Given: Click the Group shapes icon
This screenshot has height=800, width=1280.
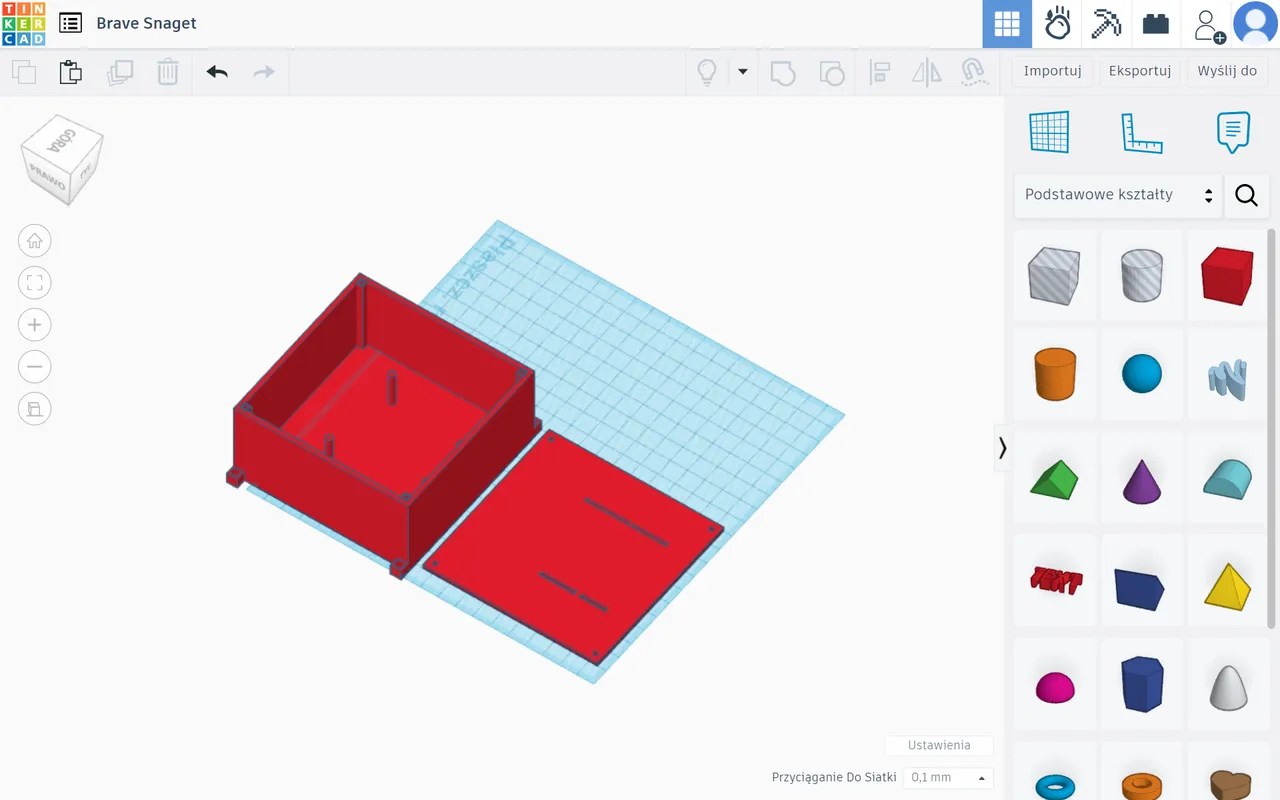Looking at the screenshot, I should tap(783, 71).
